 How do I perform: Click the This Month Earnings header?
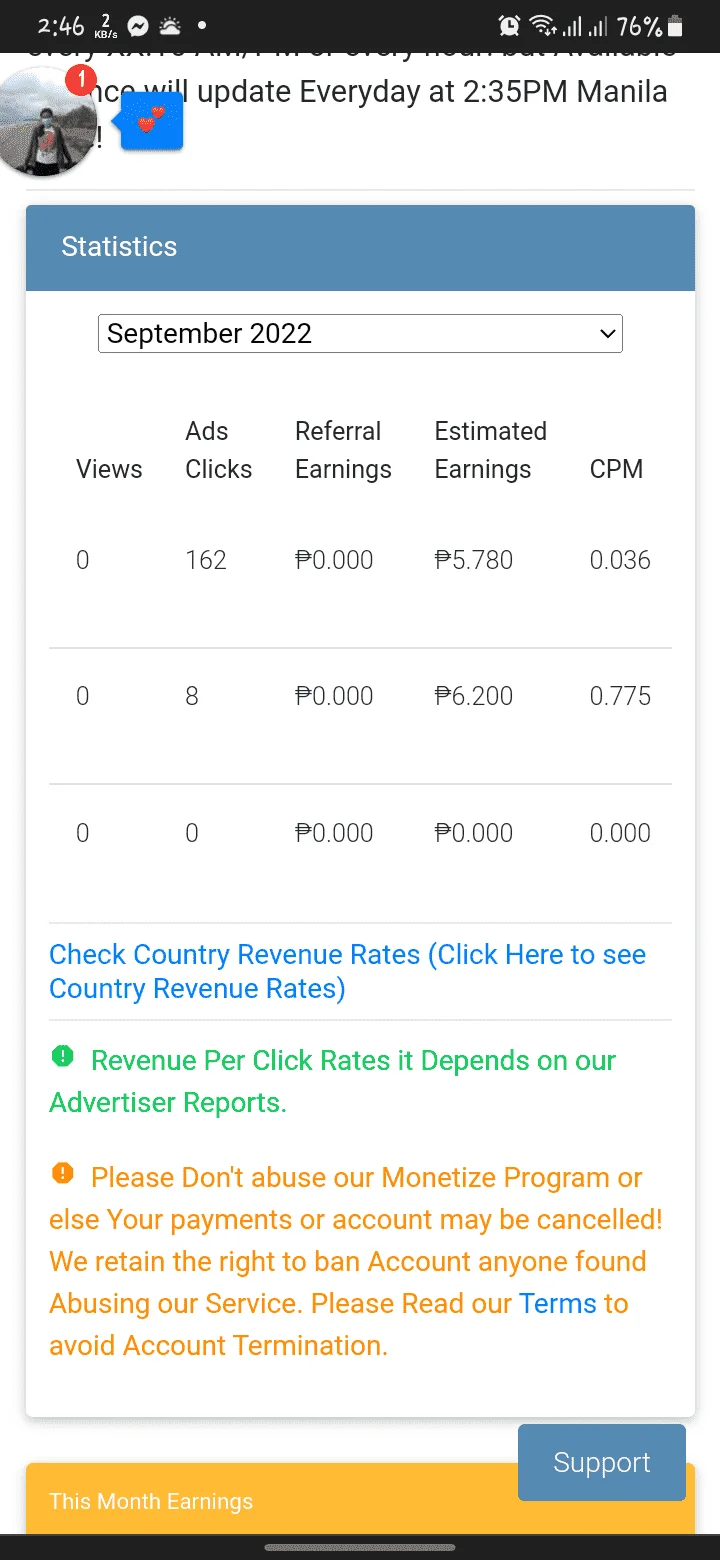point(360,1499)
